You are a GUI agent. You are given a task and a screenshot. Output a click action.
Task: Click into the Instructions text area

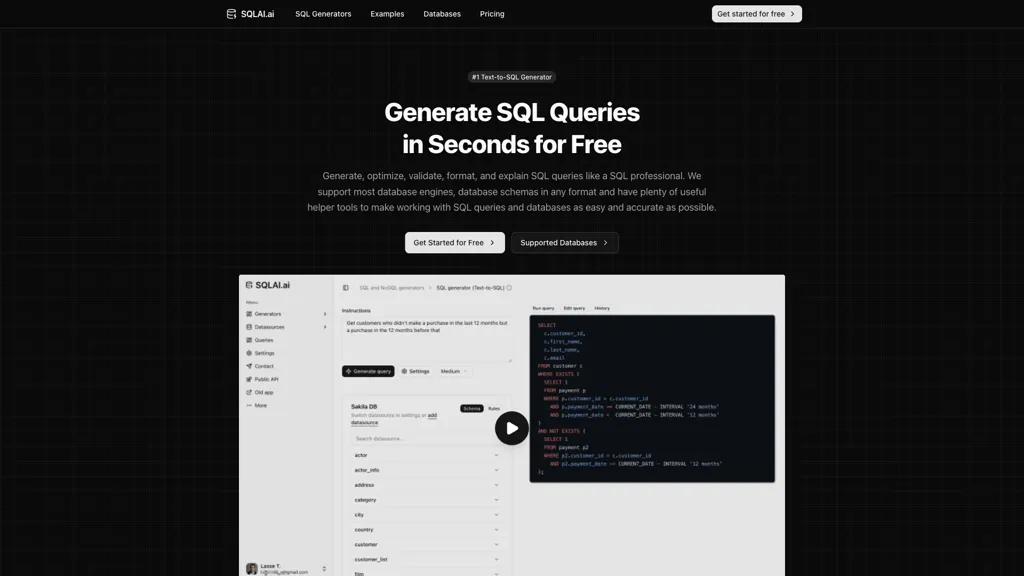[x=426, y=340]
